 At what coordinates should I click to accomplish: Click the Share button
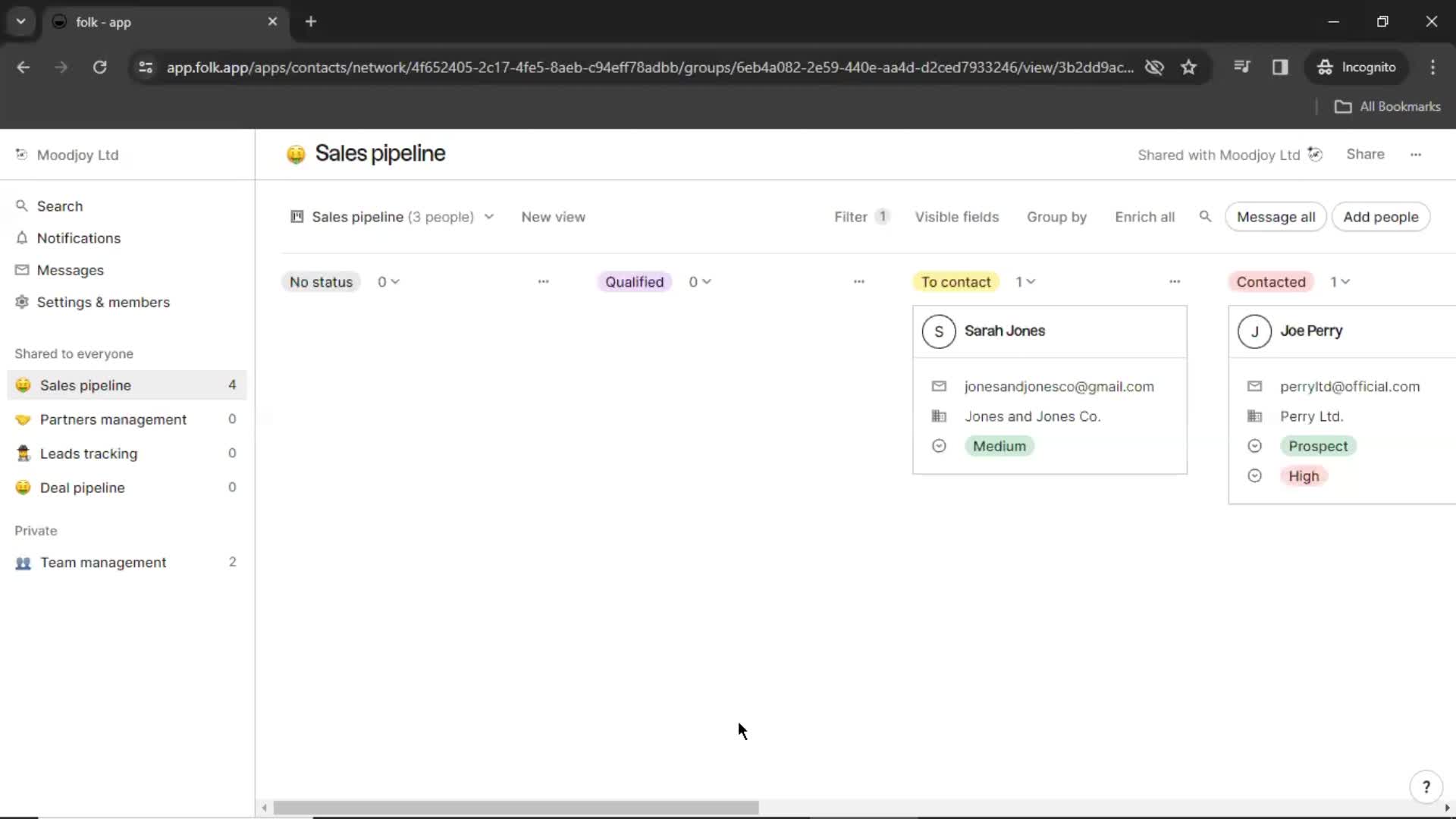1365,154
